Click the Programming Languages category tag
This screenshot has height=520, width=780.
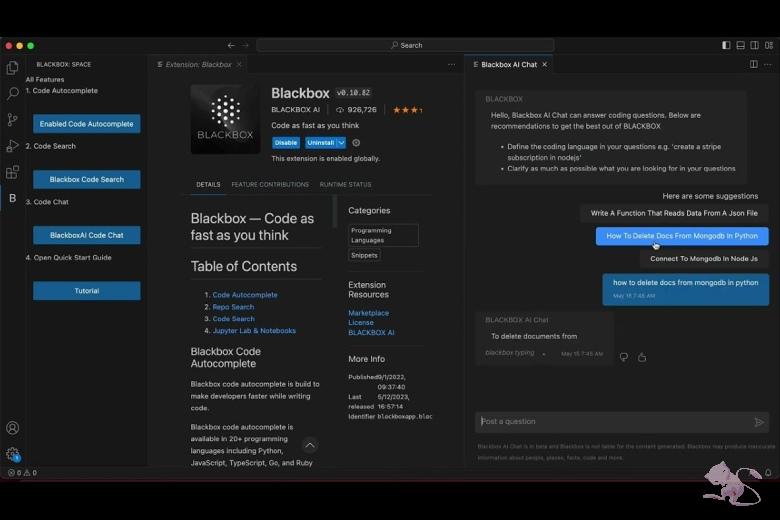click(383, 235)
